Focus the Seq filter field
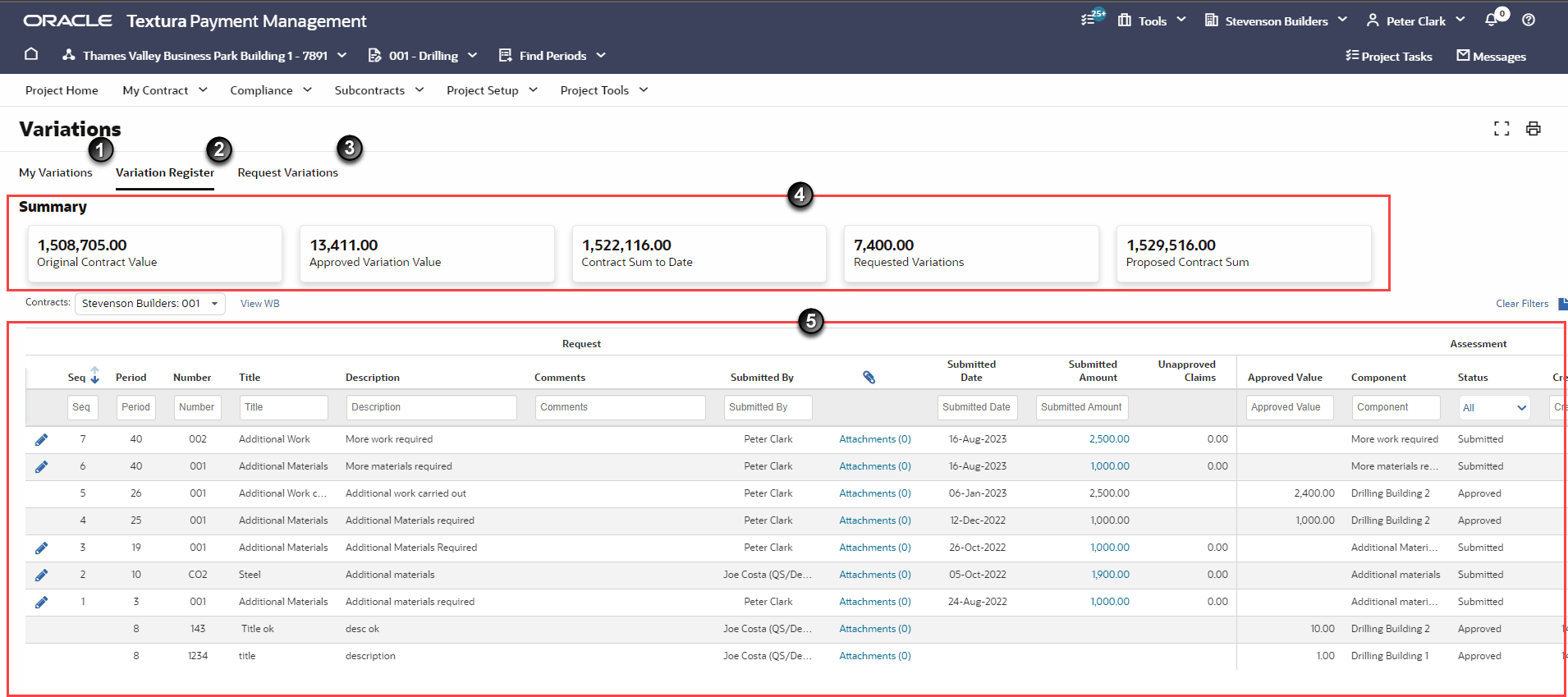This screenshot has width=1568, height=697. pyautogui.click(x=82, y=407)
